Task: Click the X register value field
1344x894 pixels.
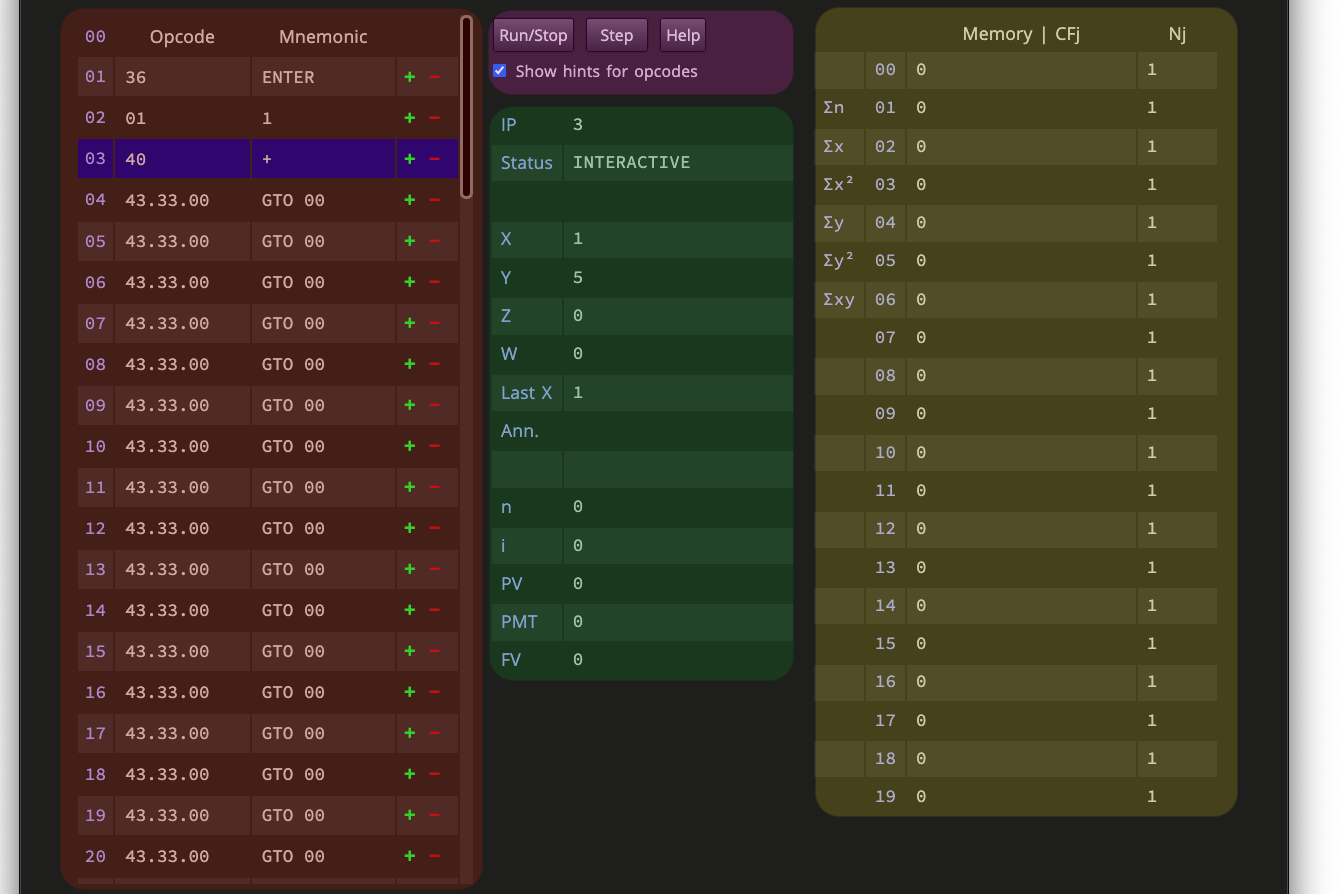Action: click(x=678, y=239)
